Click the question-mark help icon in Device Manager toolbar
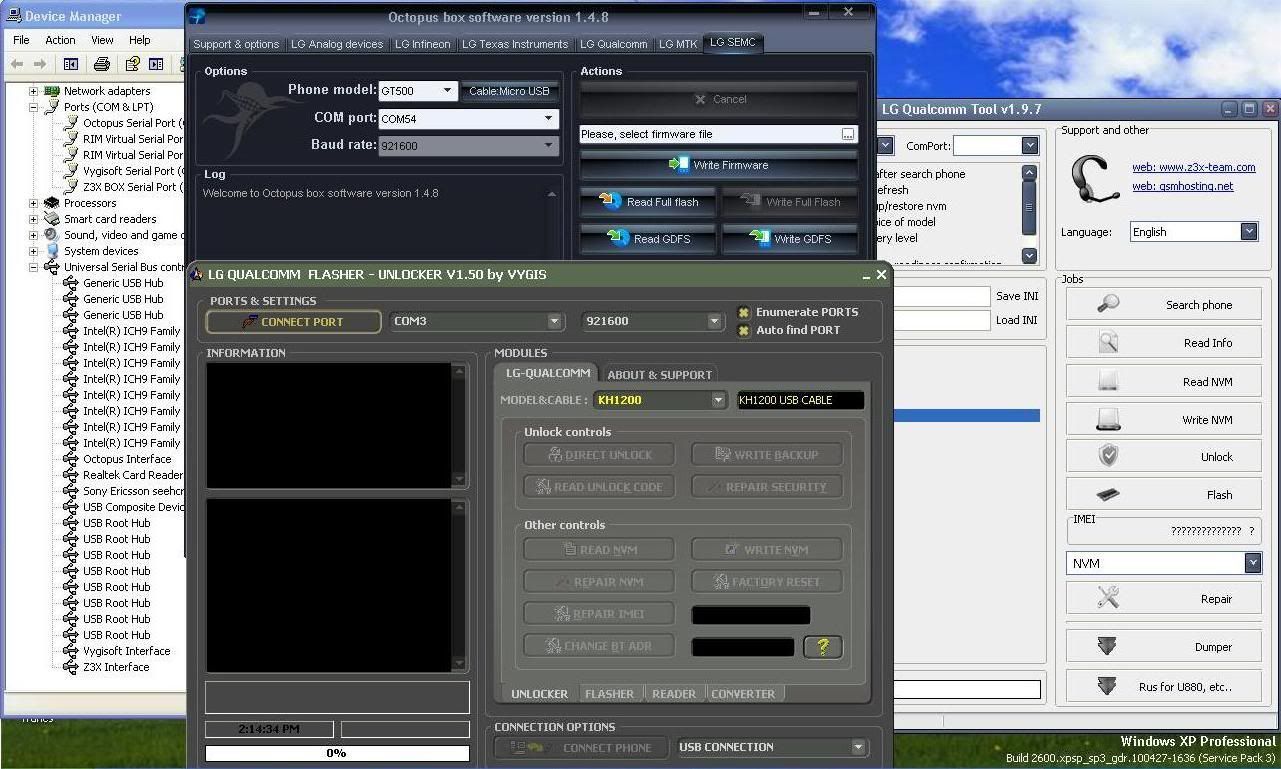The image size is (1281, 769). (x=132, y=64)
